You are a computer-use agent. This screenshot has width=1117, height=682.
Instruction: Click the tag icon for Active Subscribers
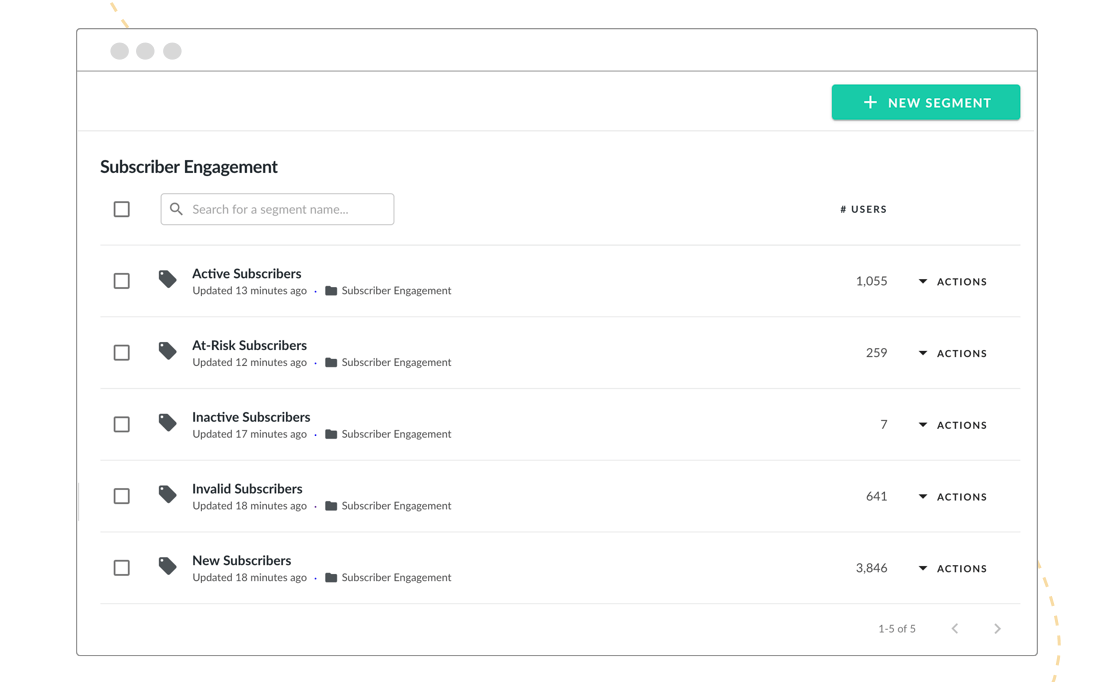pos(167,279)
